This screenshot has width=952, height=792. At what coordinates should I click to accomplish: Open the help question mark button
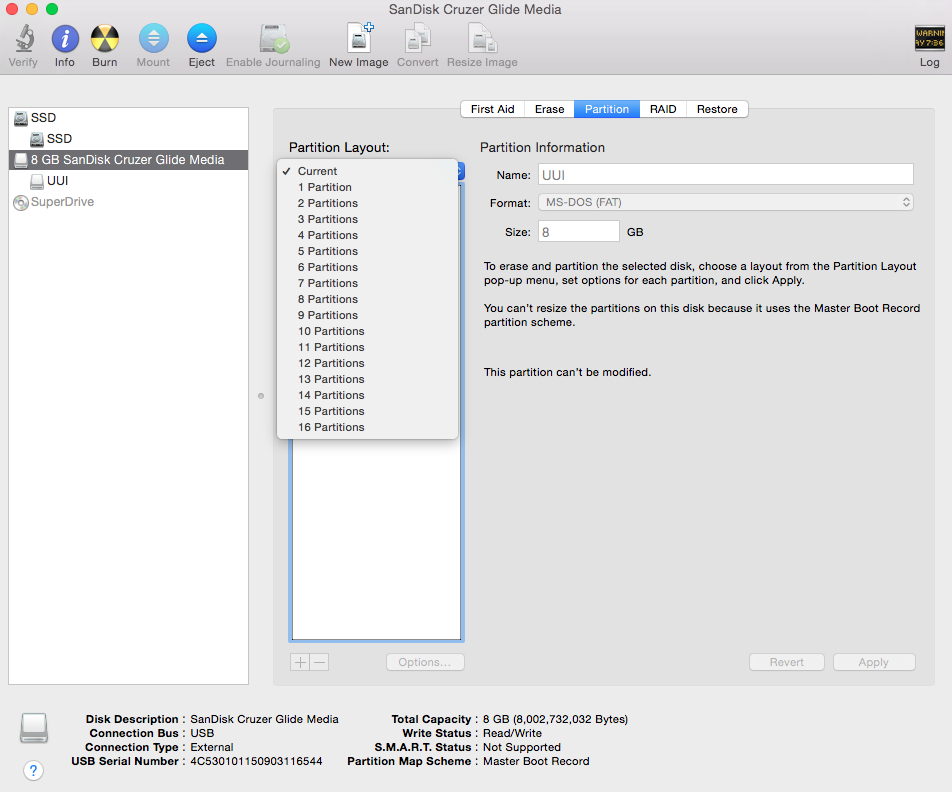coord(33,771)
